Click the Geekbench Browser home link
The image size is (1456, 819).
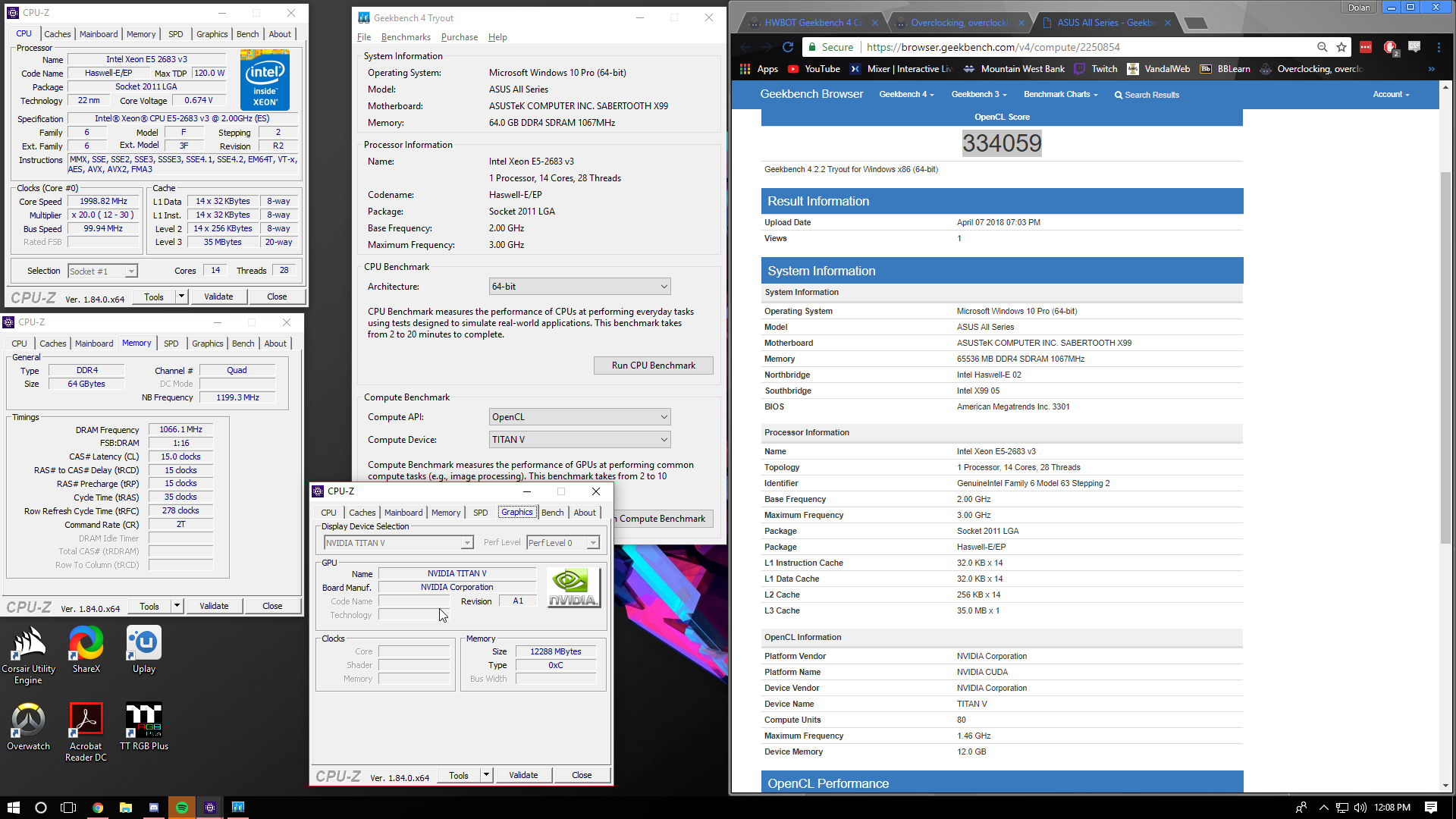click(811, 94)
